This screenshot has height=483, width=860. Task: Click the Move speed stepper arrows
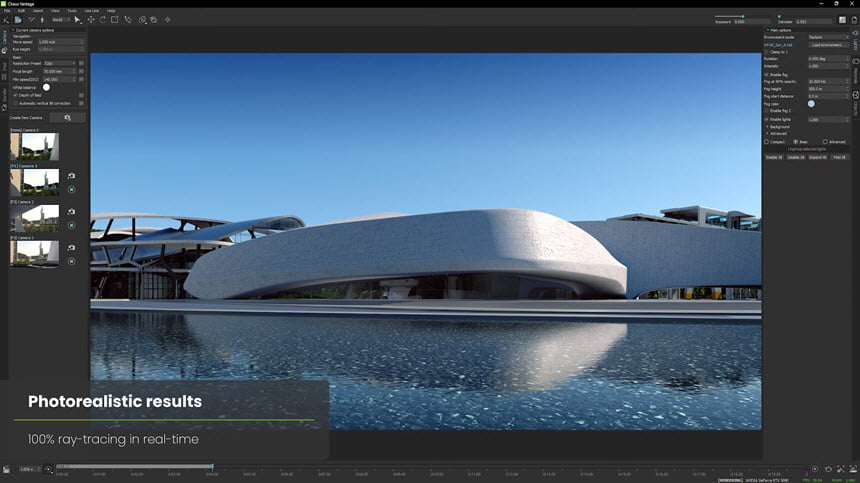click(x=82, y=42)
